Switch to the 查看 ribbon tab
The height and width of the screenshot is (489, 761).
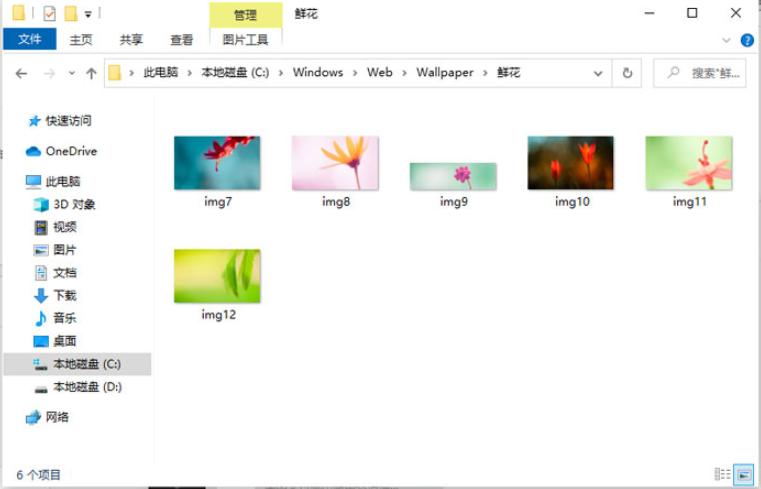182,40
